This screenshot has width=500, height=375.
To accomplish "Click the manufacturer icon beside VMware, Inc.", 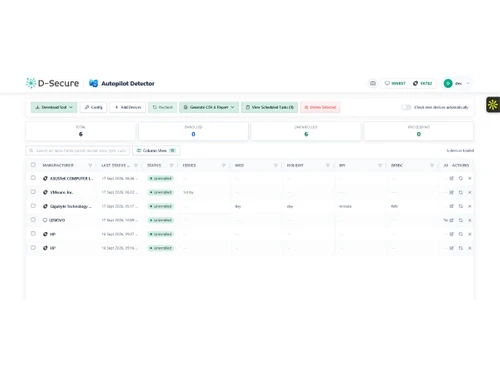I will [x=45, y=192].
